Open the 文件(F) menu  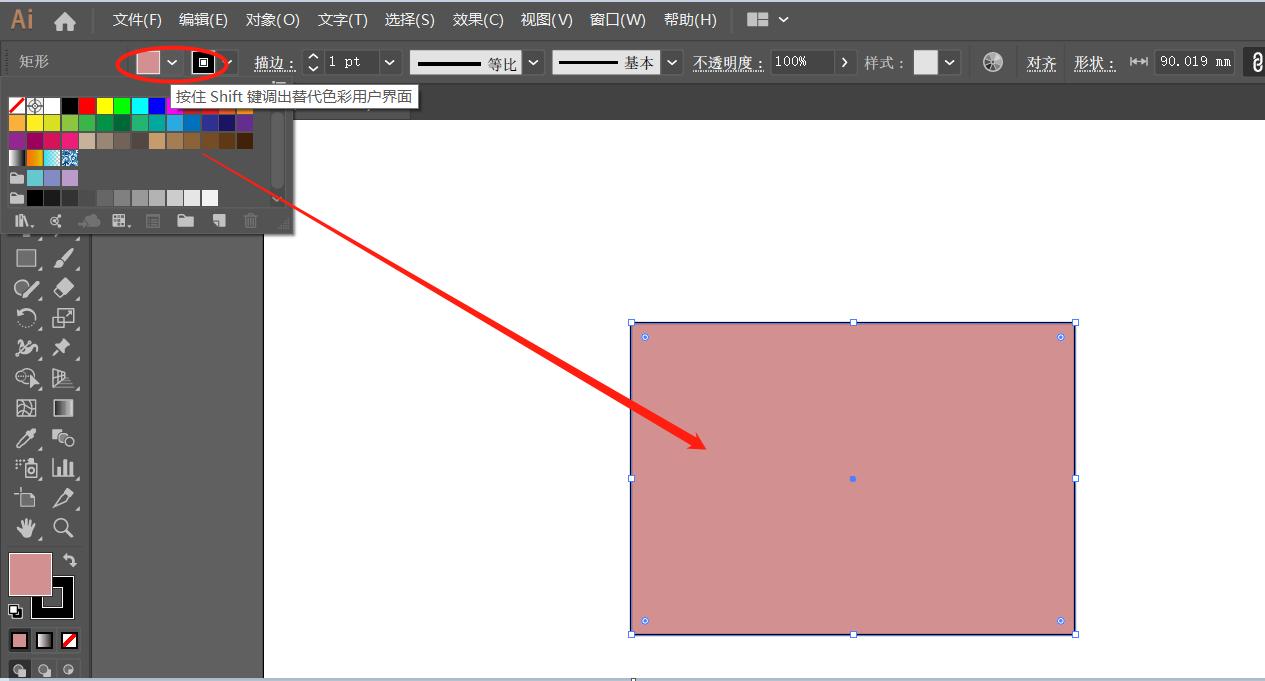click(x=137, y=20)
